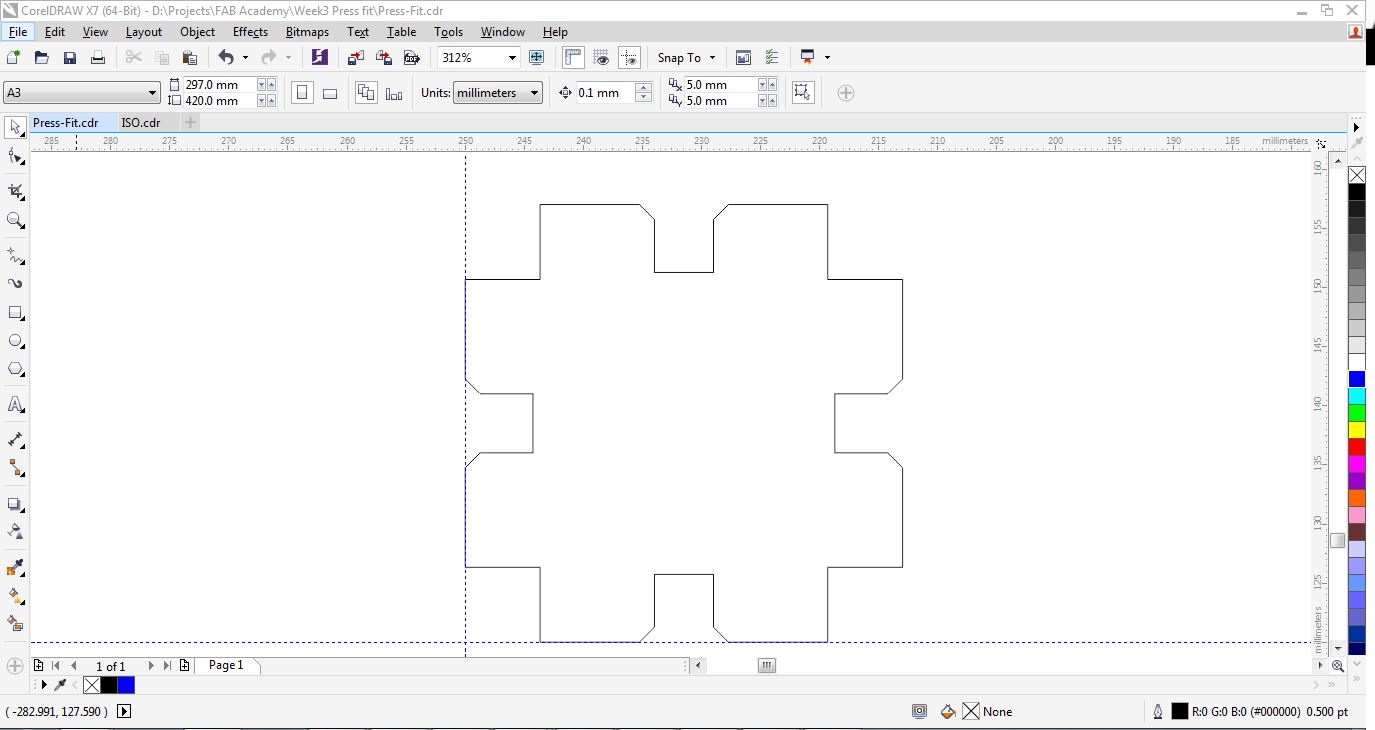Select the Smart Fill tool
The height and width of the screenshot is (730, 1375).
[x=16, y=624]
